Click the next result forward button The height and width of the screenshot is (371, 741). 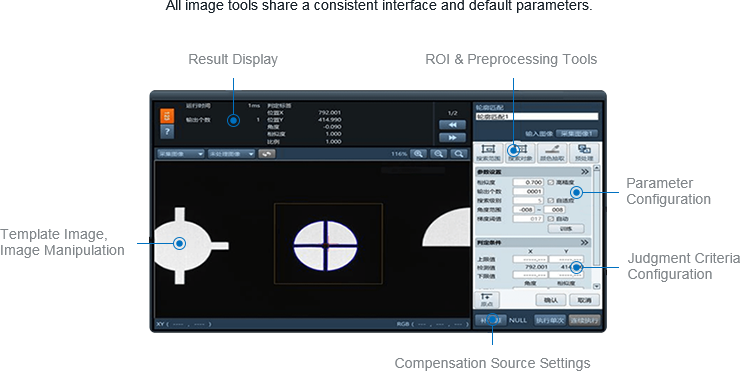(452, 138)
